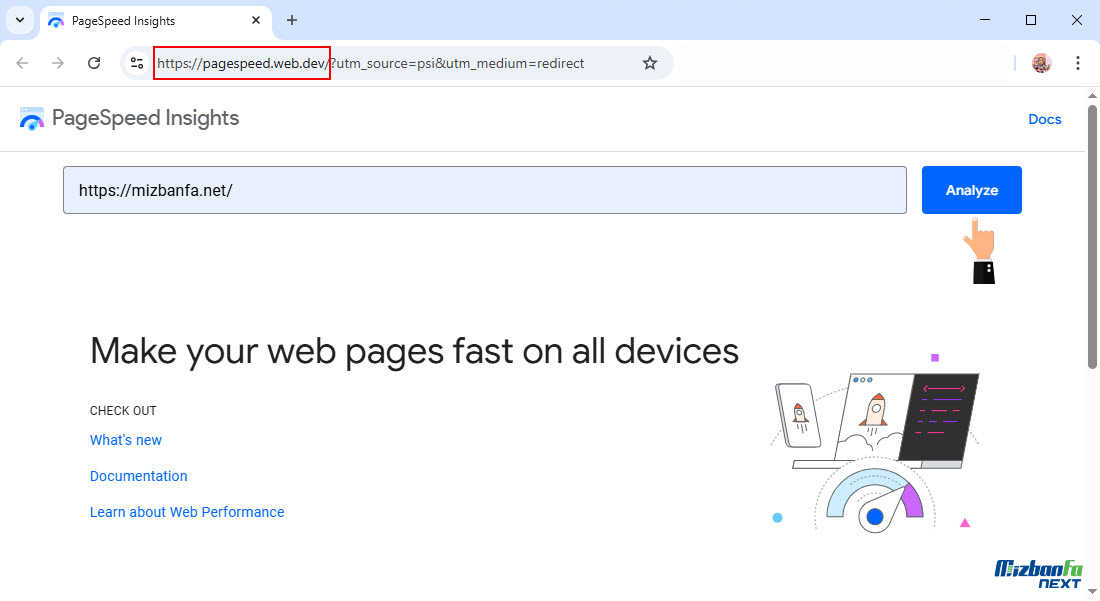Bookmark this page with the star icon

650,63
